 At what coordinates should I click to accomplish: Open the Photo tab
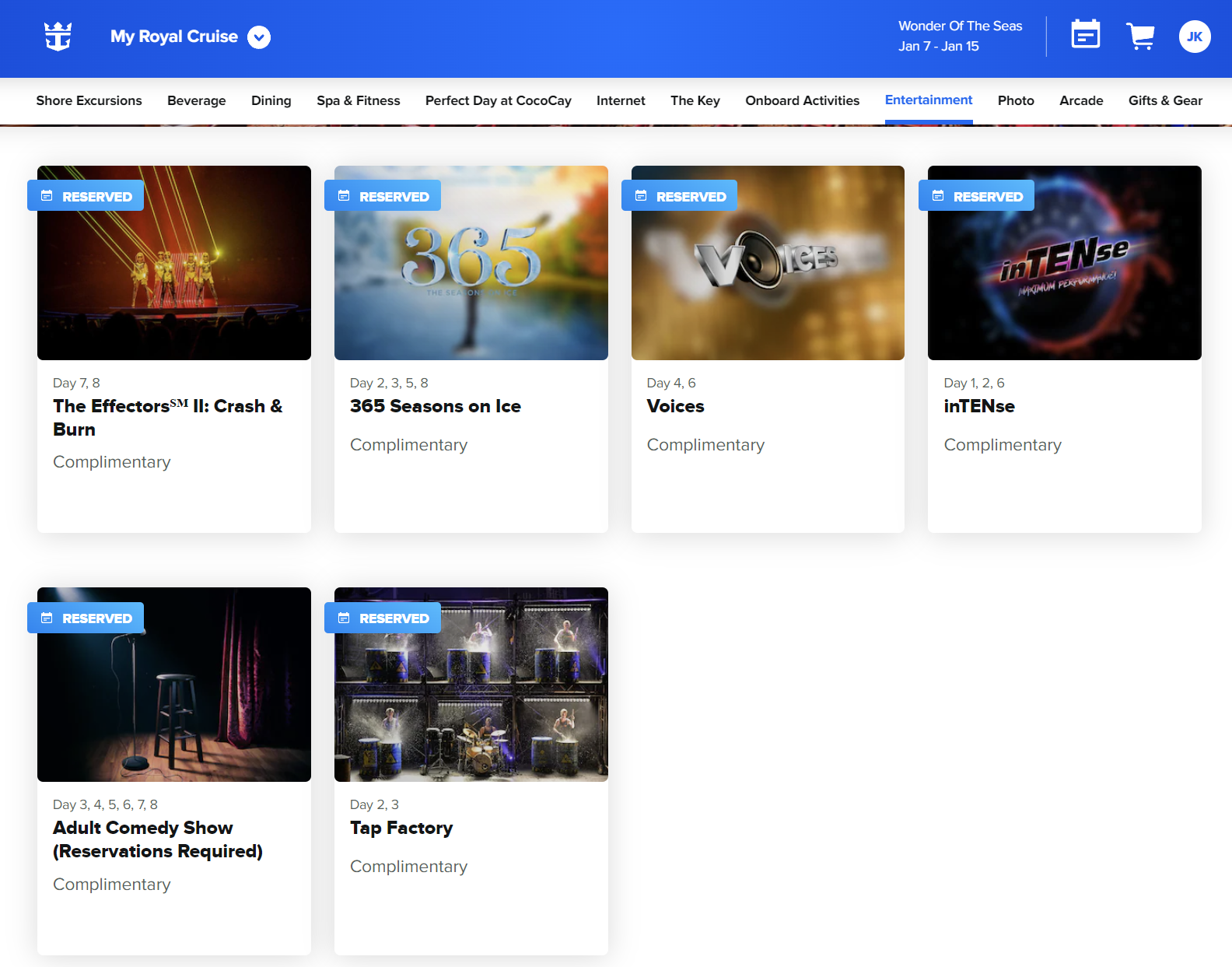click(x=1016, y=100)
